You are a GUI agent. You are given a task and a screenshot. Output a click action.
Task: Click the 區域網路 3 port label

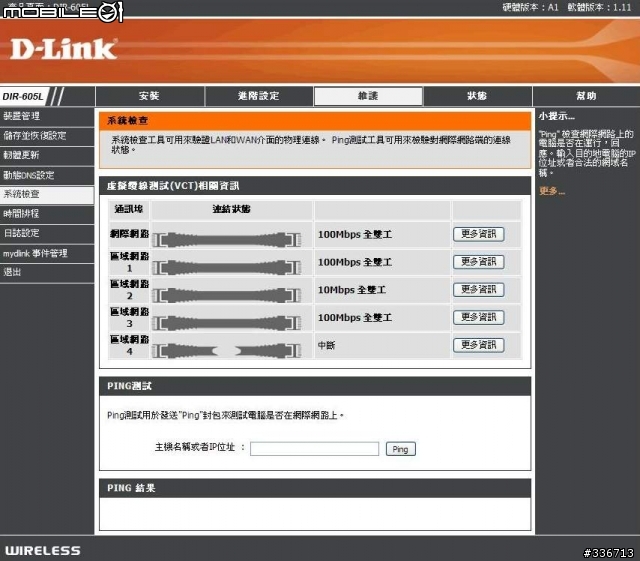pos(129,318)
